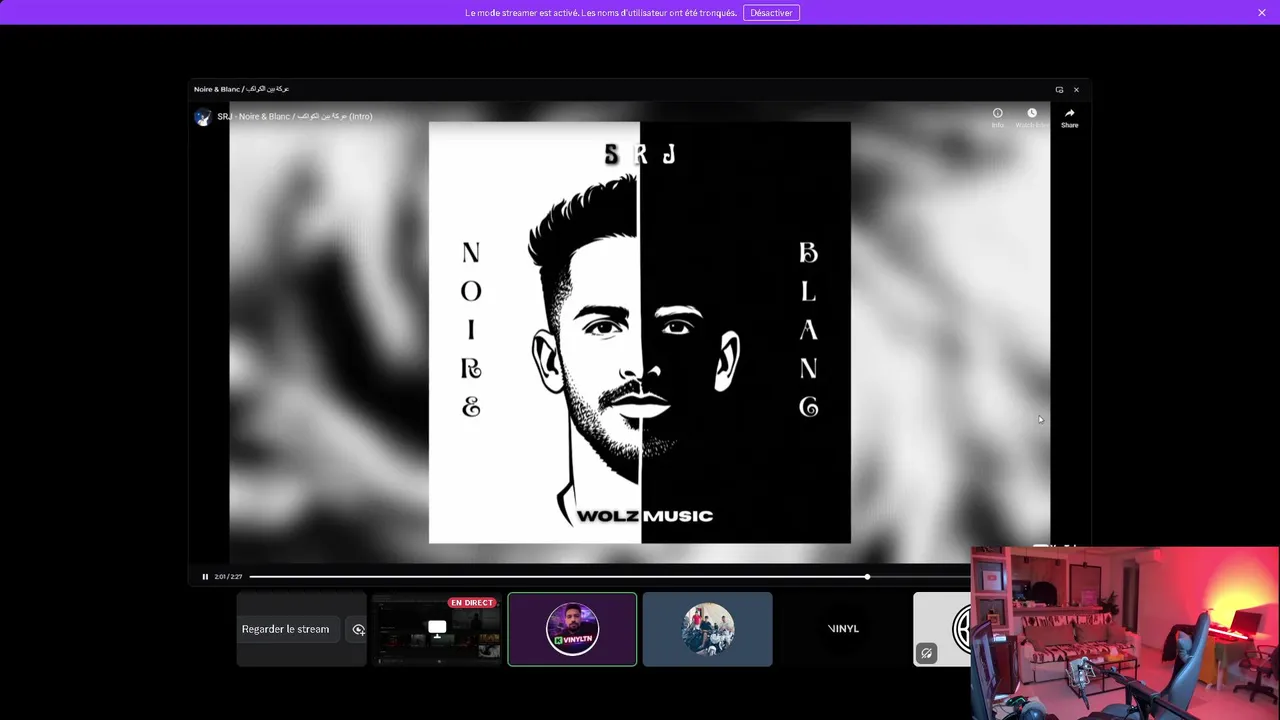Select the group photo participant tile

(x=707, y=629)
